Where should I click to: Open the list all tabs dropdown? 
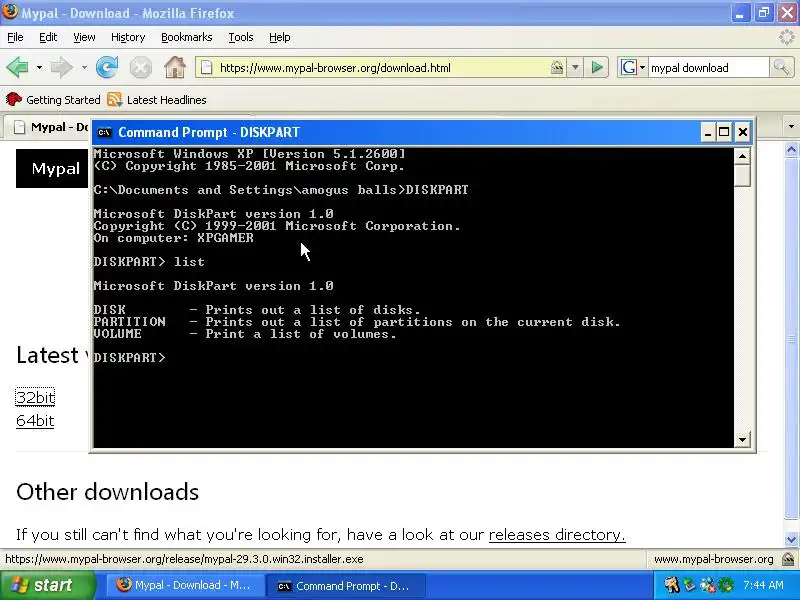click(791, 126)
